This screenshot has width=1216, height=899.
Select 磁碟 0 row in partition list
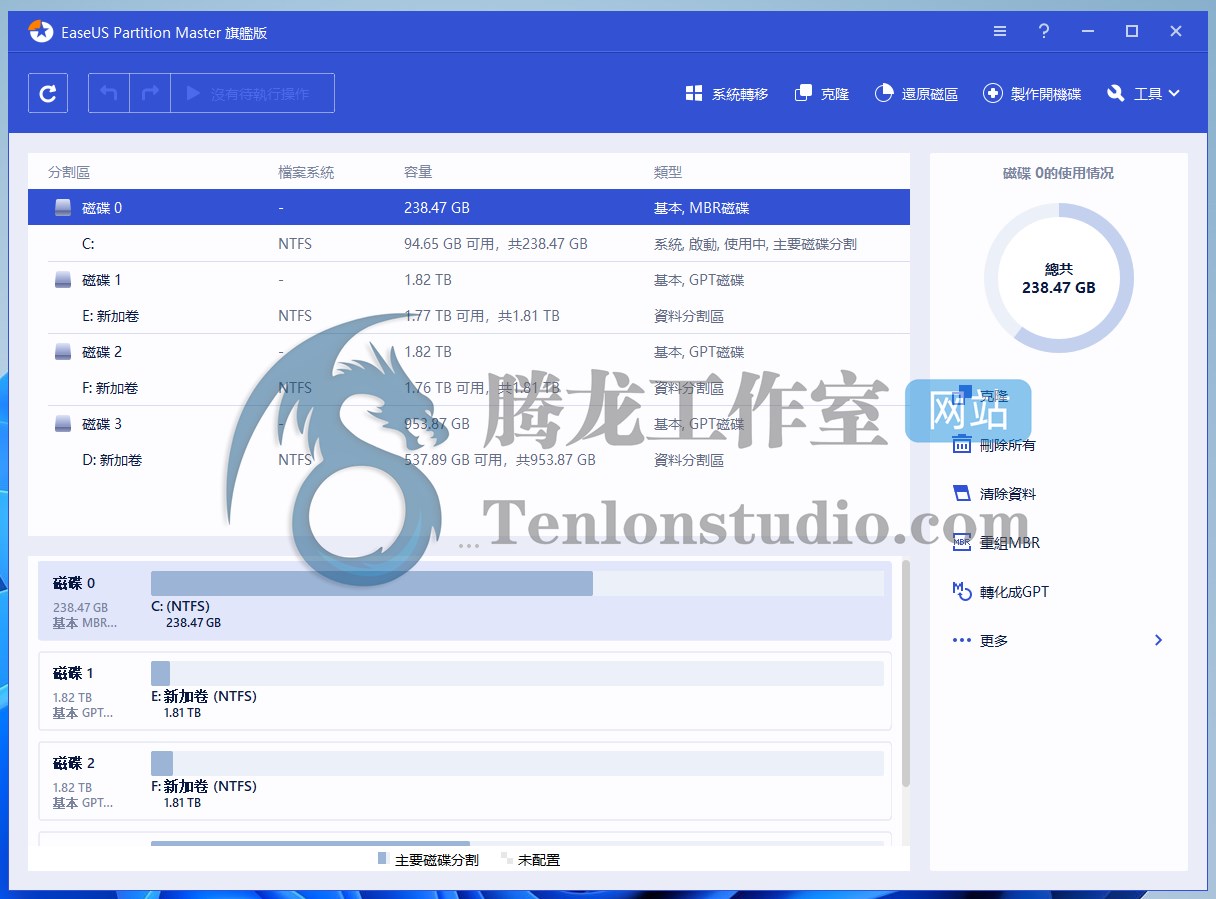tap(469, 208)
